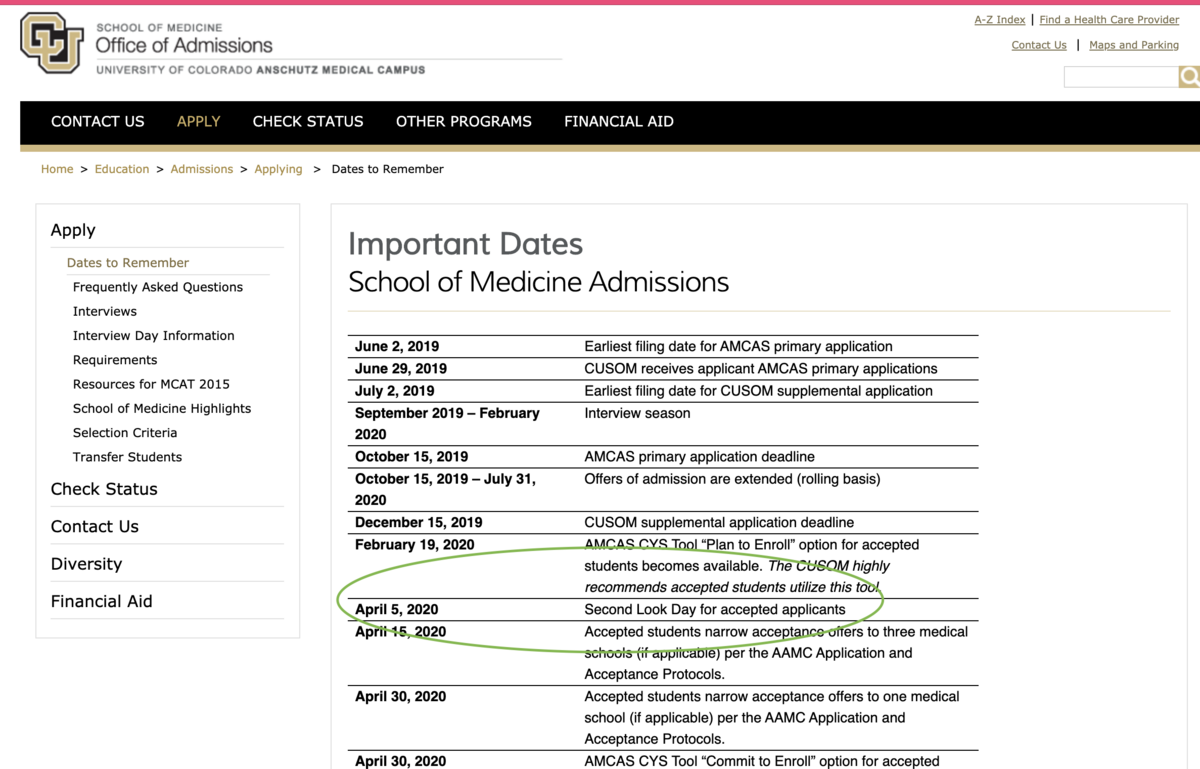
Task: Open Frequently Asked Questions in sidebar
Action: pyautogui.click(x=158, y=287)
